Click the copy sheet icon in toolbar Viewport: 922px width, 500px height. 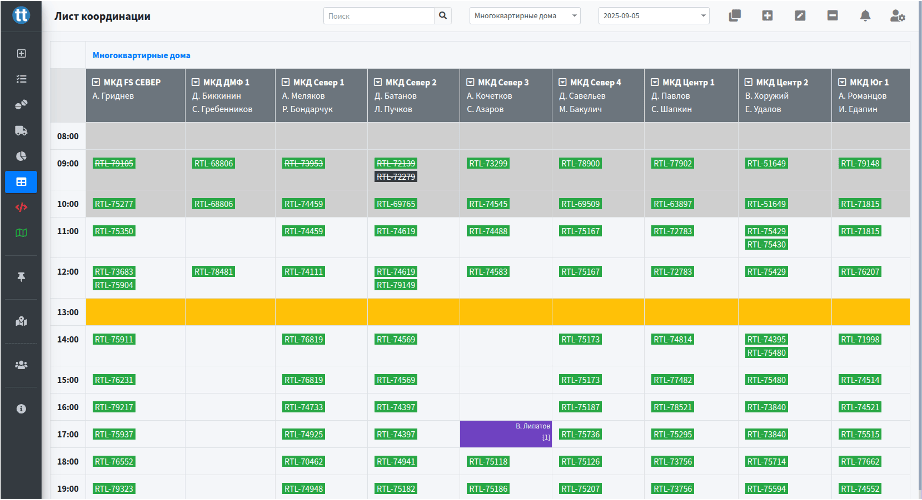[x=735, y=16]
